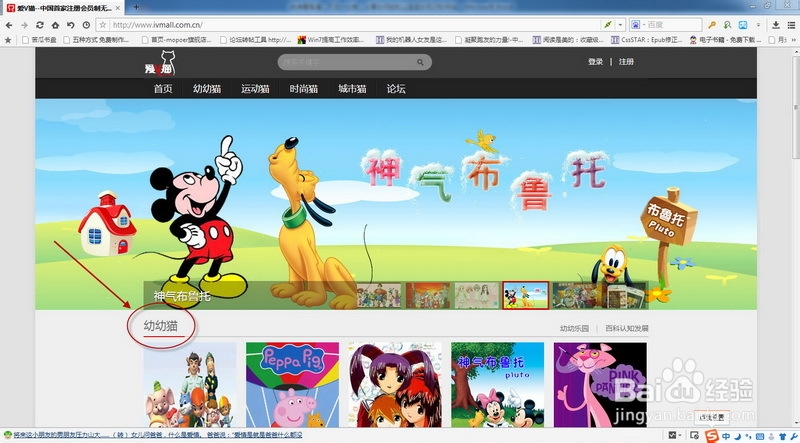The height and width of the screenshot is (443, 800).
Task: Open the anime girls video card
Action: (395, 384)
